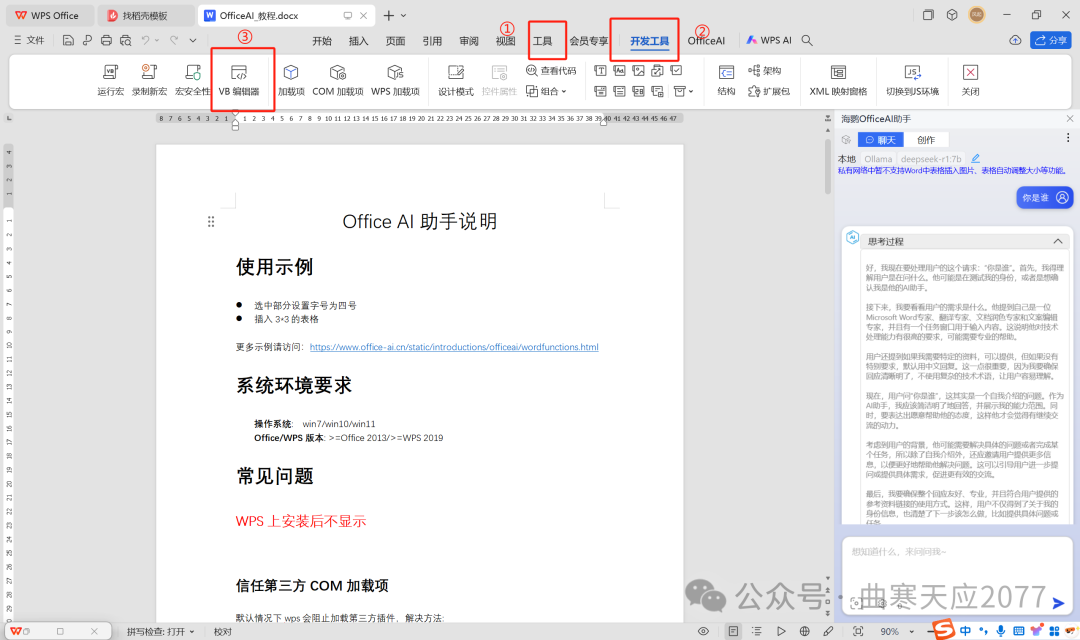
Task: Click the 架构 schema button
Action: click(x=765, y=70)
